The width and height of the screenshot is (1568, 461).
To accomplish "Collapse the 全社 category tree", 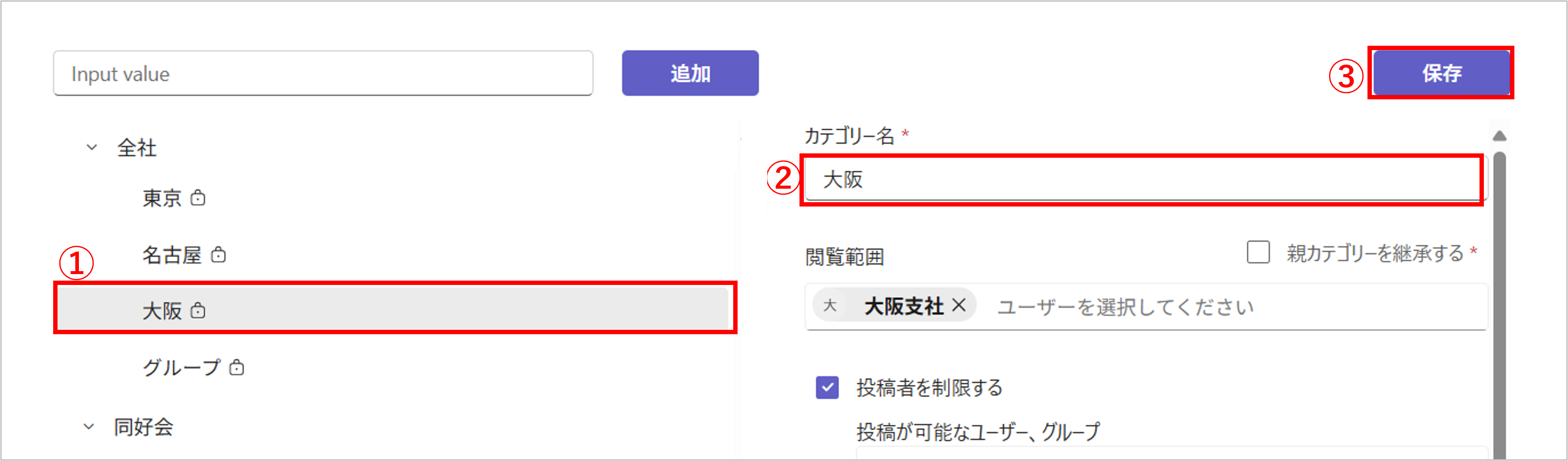I will 92,147.
